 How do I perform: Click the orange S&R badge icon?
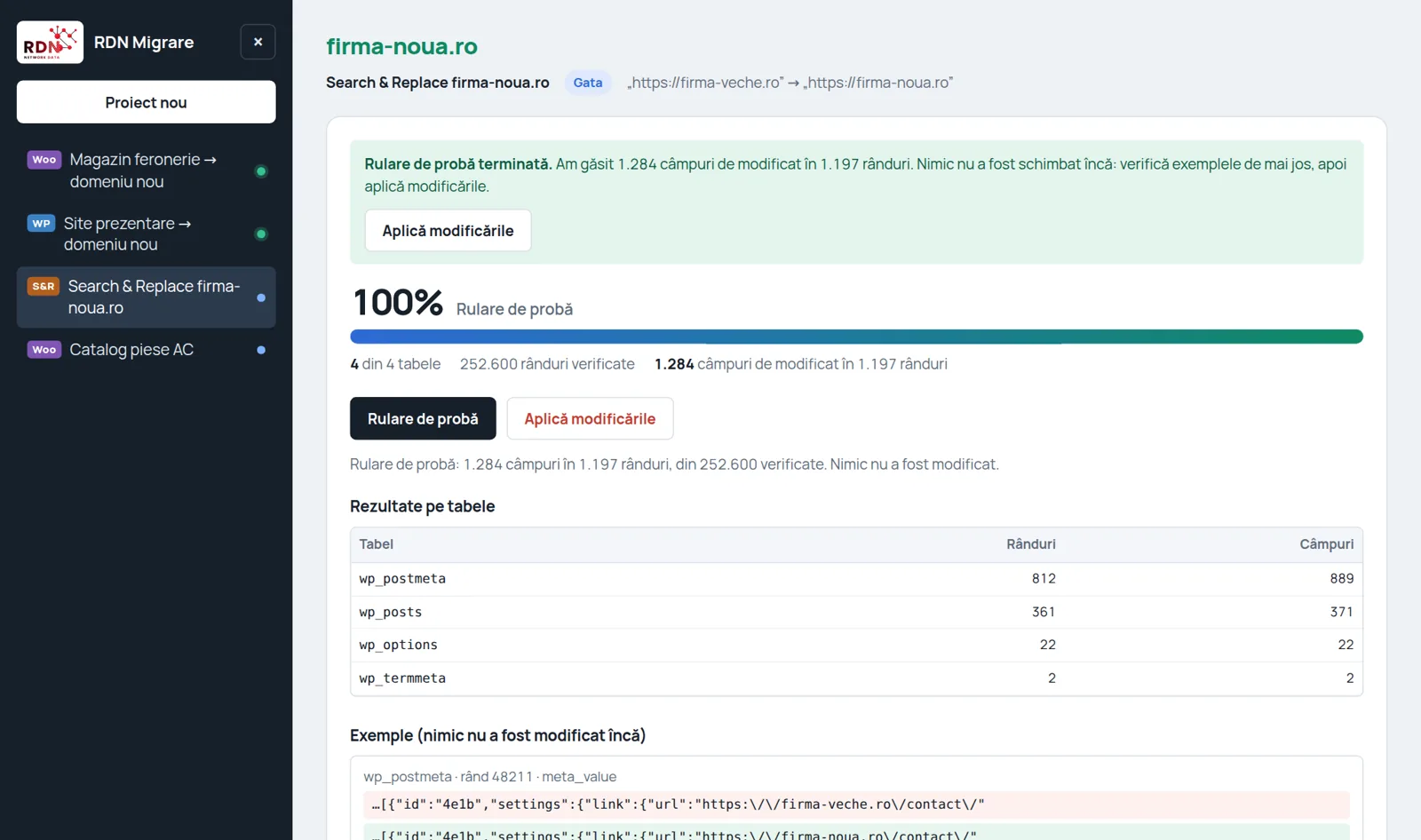[44, 287]
